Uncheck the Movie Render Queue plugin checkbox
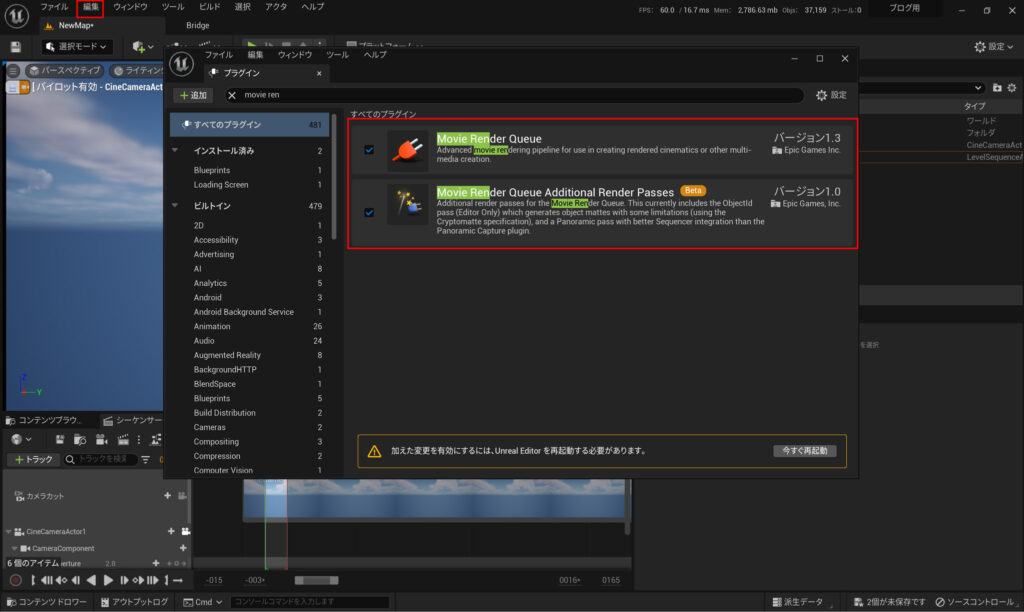Image resolution: width=1024 pixels, height=612 pixels. pos(369,150)
